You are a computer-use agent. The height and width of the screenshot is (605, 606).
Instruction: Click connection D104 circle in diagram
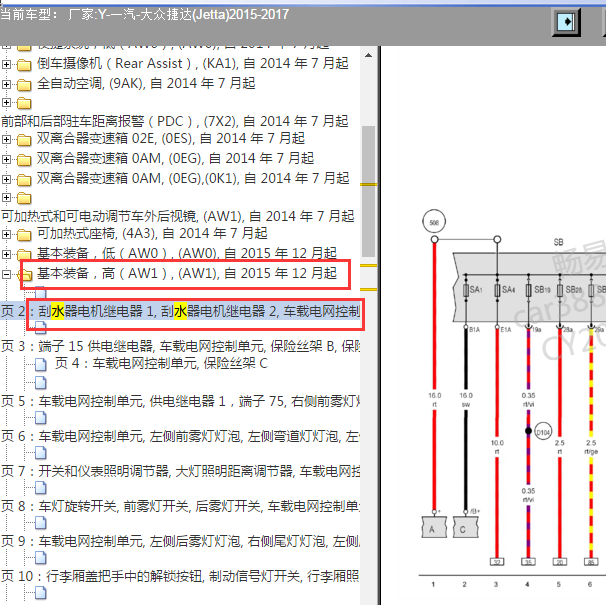[x=543, y=432]
